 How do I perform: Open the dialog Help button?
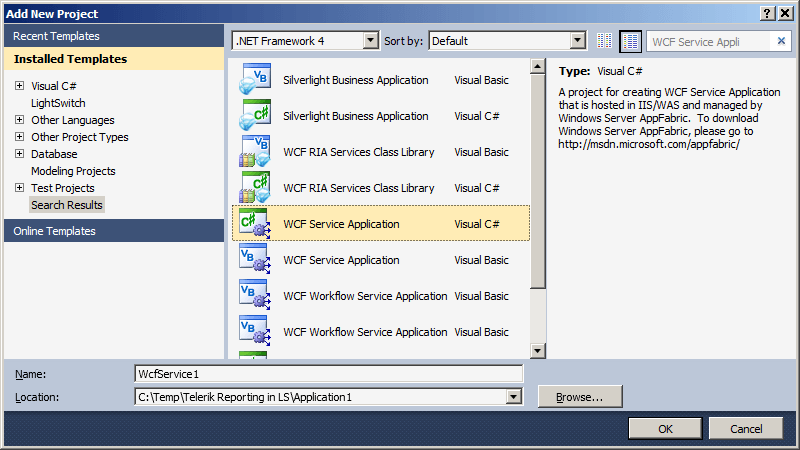click(767, 13)
